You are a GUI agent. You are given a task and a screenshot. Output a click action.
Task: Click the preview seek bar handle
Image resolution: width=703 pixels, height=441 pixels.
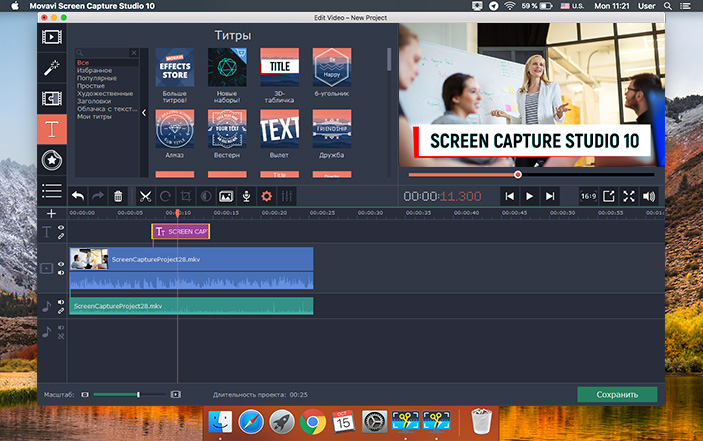click(x=518, y=174)
